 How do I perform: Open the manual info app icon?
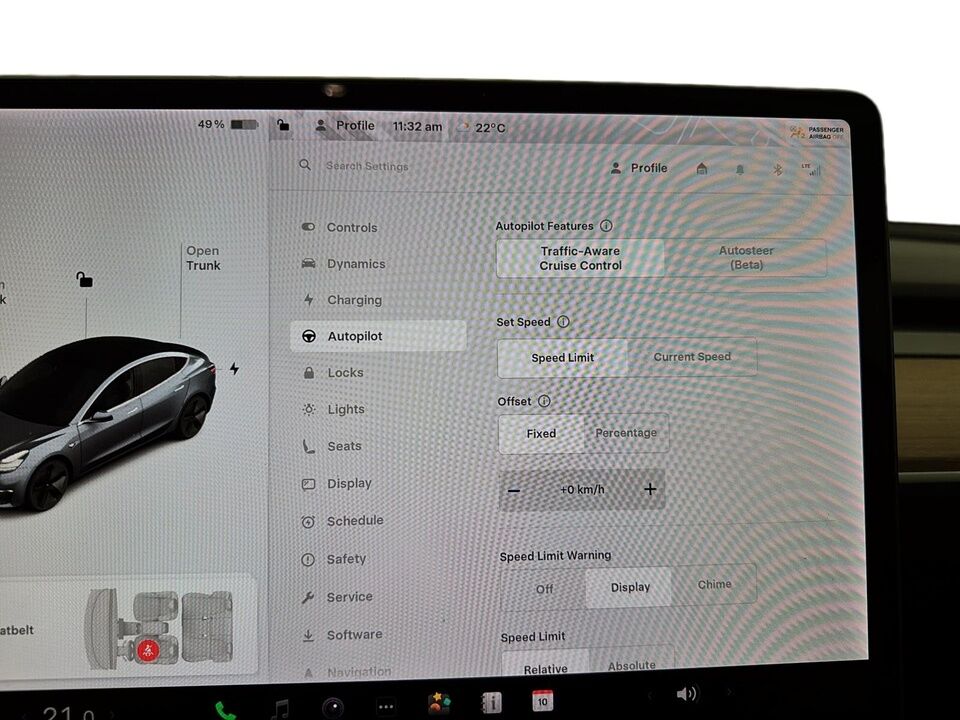pyautogui.click(x=491, y=702)
